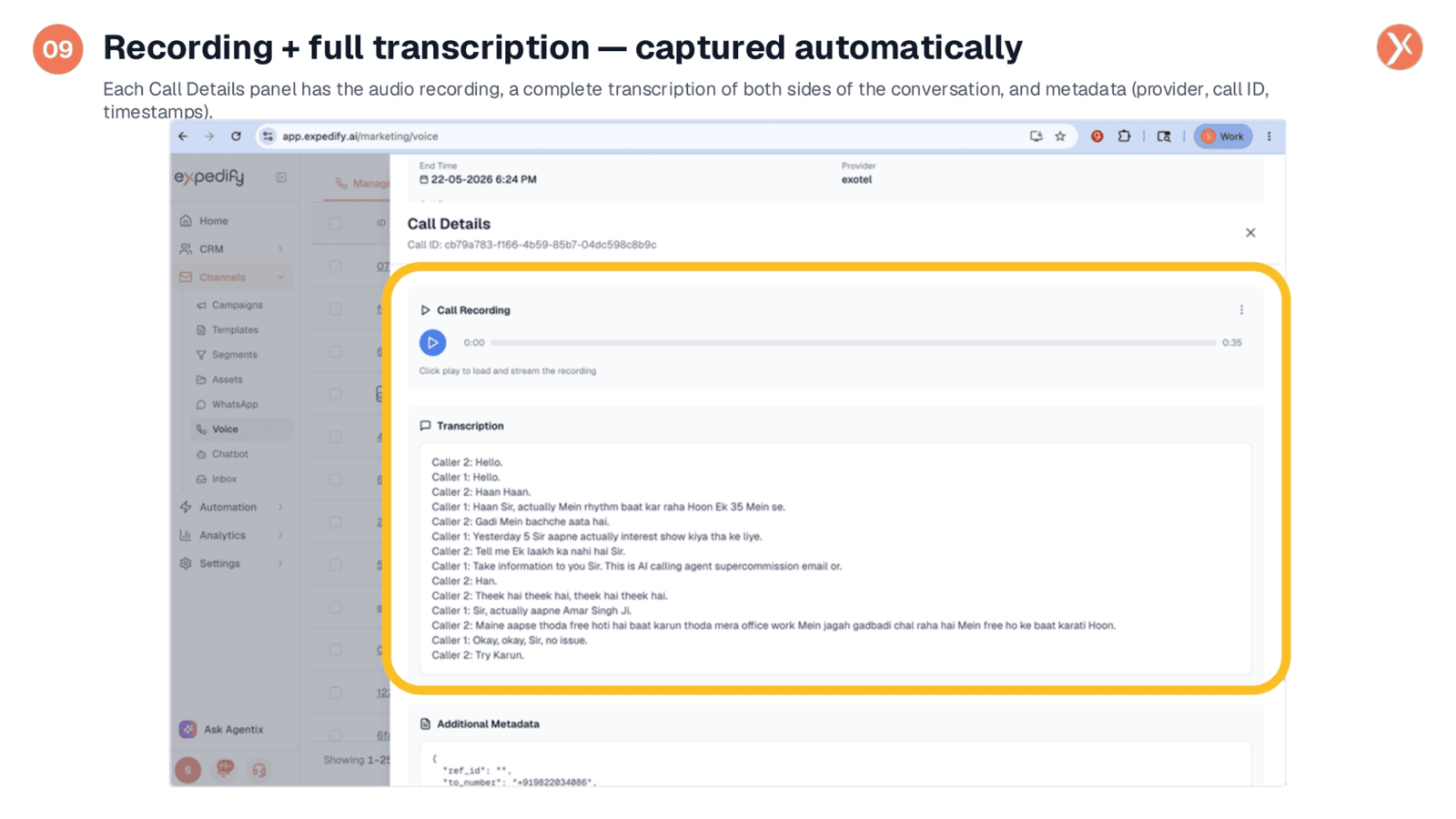The width and height of the screenshot is (1456, 819).
Task: Click the Additional Metadata heading
Action: (488, 724)
